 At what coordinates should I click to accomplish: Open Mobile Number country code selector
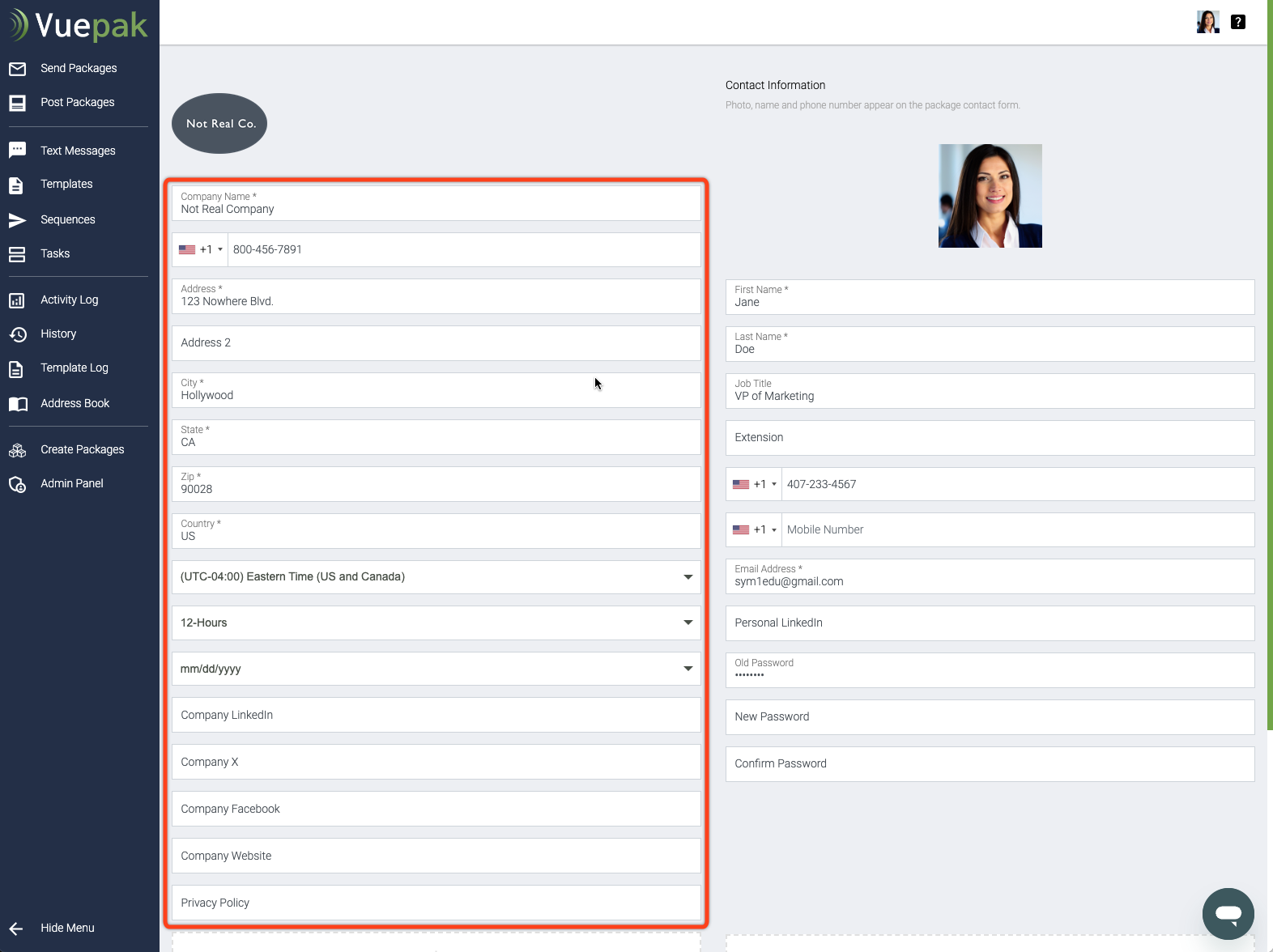coord(754,530)
